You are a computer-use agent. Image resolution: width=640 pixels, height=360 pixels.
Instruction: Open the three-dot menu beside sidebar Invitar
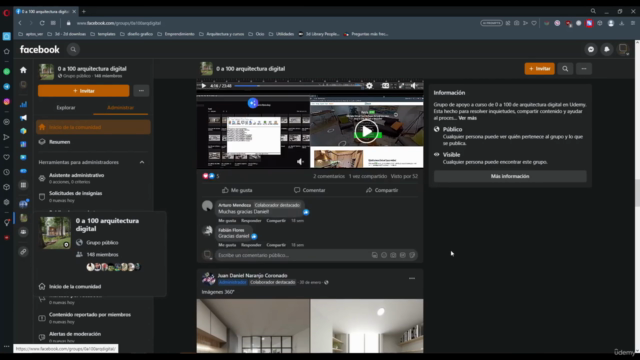coord(141,91)
